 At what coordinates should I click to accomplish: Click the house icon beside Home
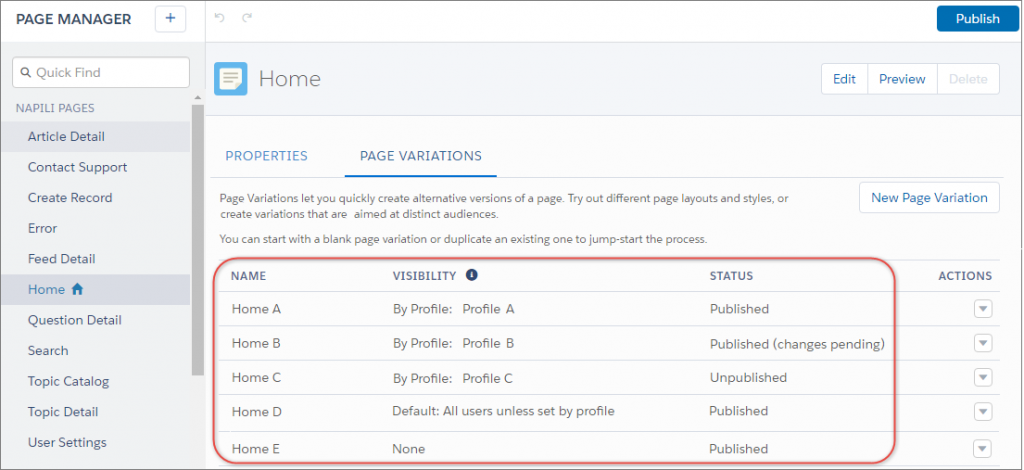[77, 290]
